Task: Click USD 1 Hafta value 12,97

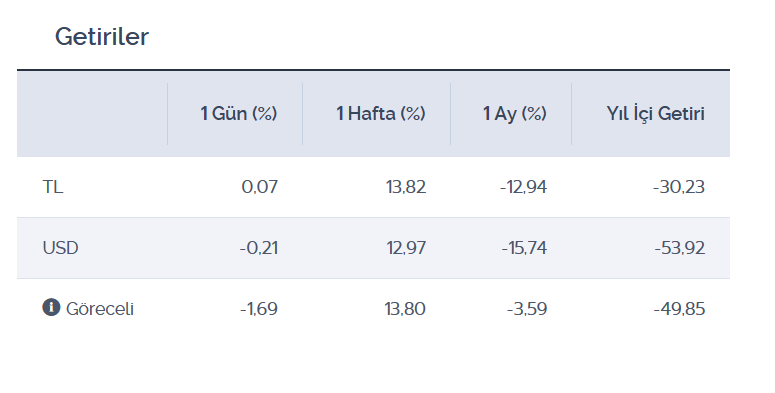Action: [406, 248]
